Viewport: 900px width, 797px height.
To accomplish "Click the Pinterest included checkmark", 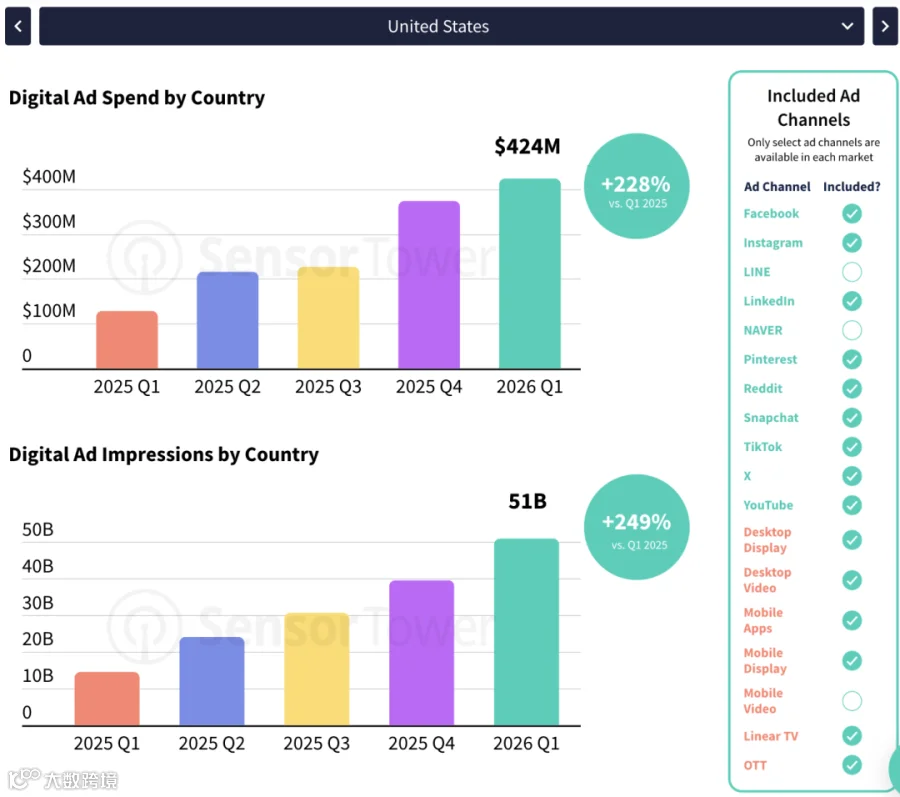I will (x=852, y=360).
